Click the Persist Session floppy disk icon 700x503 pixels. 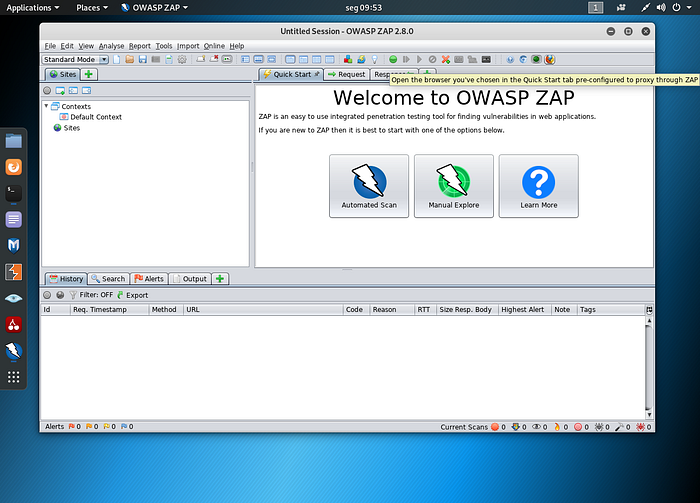point(142,59)
